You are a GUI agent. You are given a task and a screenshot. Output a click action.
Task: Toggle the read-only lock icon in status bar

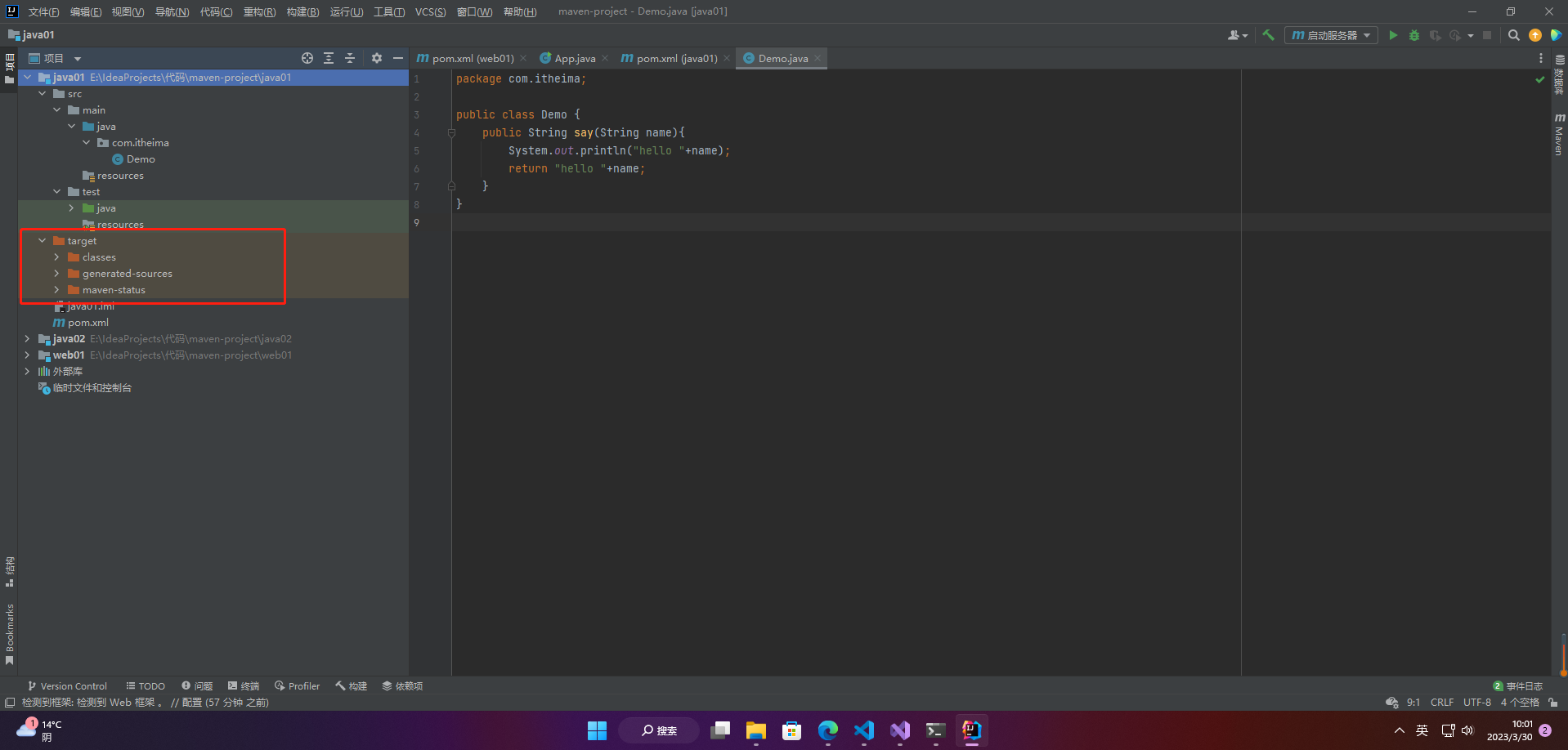(1553, 703)
